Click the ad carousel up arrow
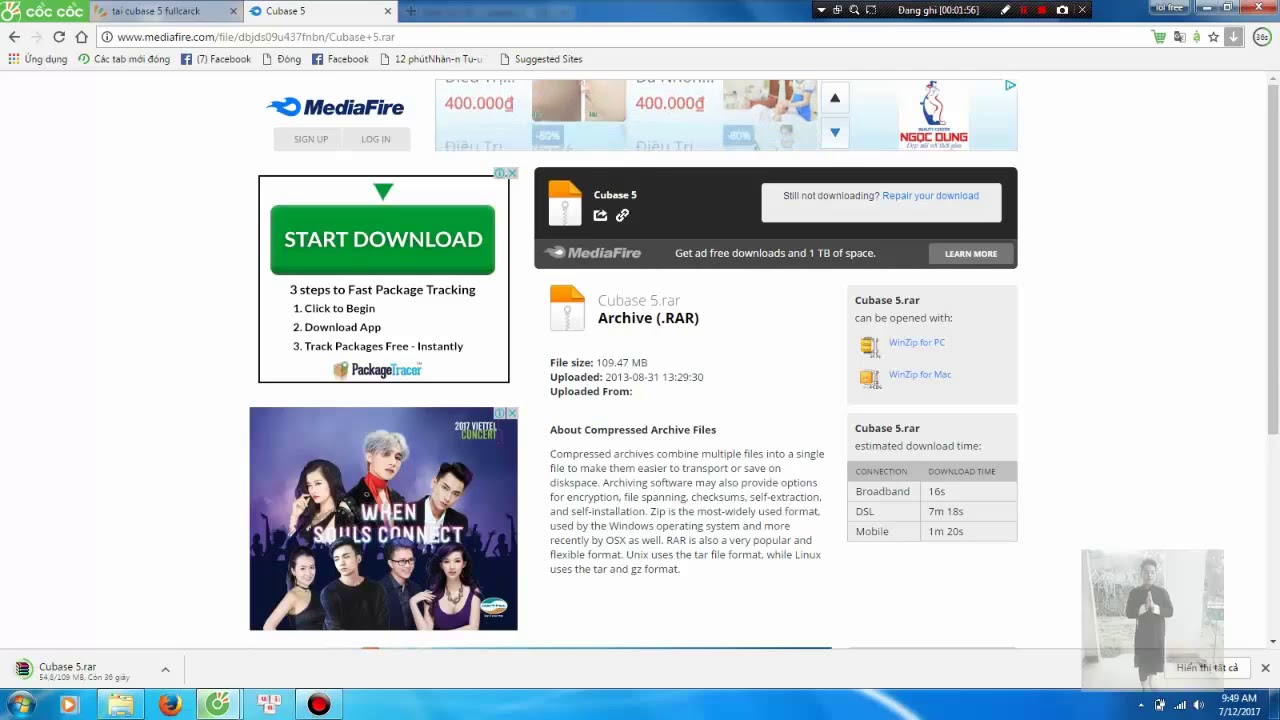Screen dimensions: 1280x720 pyautogui.click(x=835, y=98)
